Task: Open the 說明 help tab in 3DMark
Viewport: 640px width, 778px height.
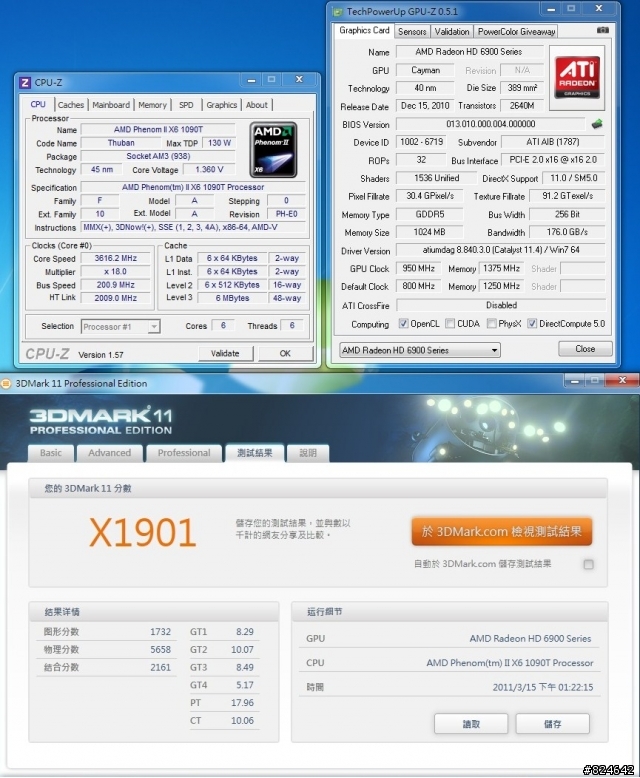Action: pyautogui.click(x=308, y=453)
